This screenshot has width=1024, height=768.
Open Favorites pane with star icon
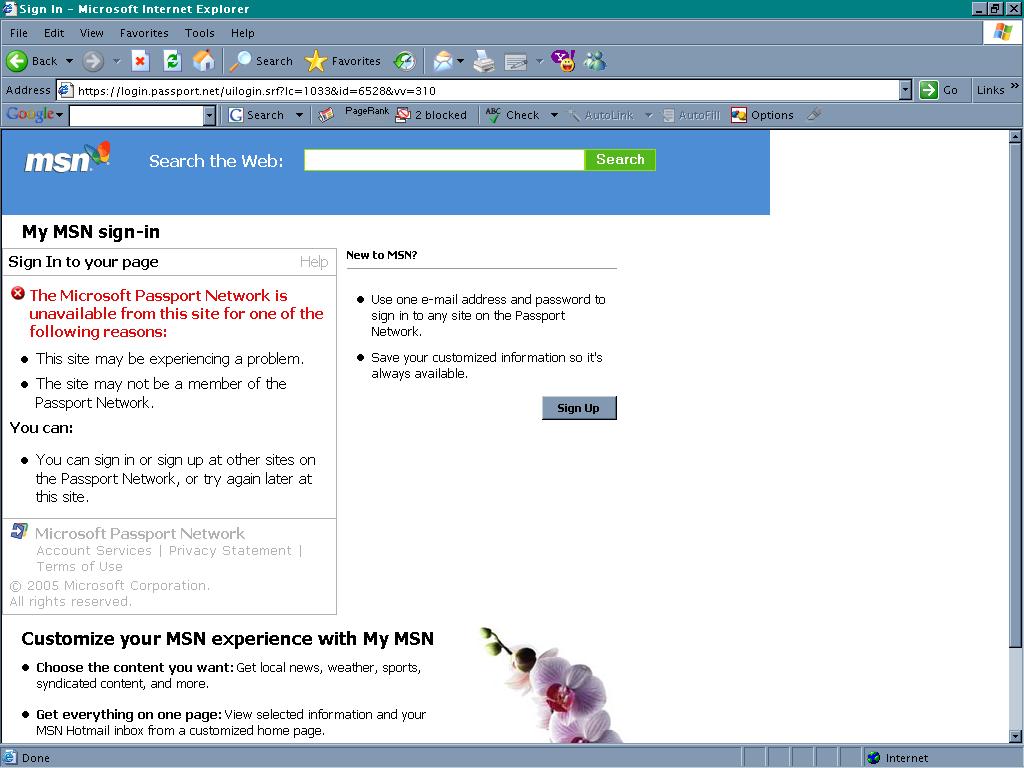point(315,61)
